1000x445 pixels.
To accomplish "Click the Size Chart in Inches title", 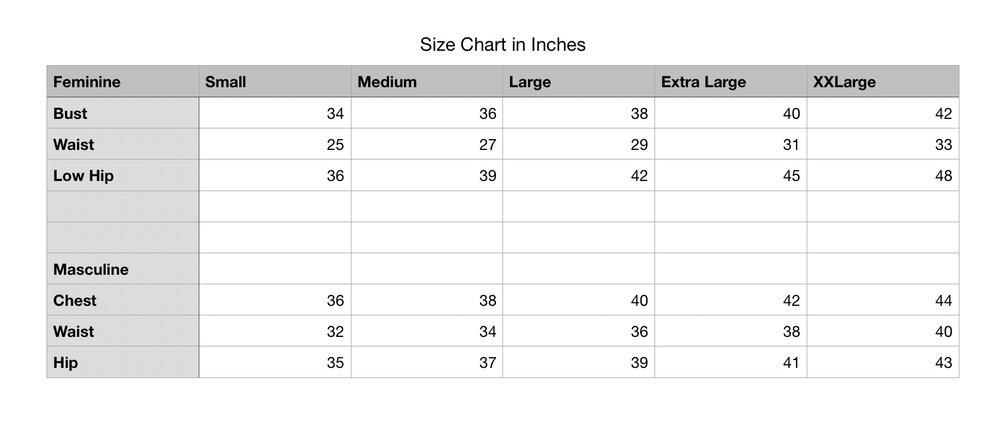I will pos(502,44).
